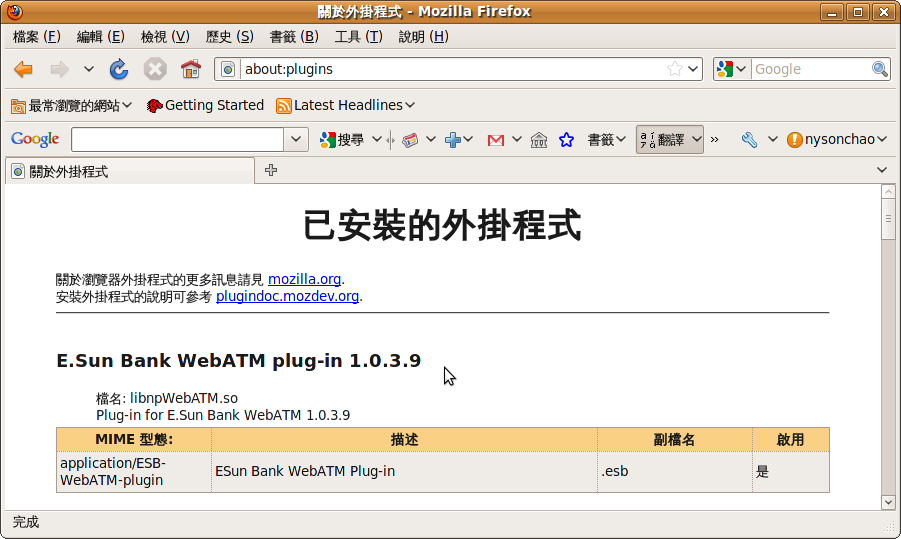Click the page identity icon in address bar
This screenshot has width=901, height=539.
point(228,70)
